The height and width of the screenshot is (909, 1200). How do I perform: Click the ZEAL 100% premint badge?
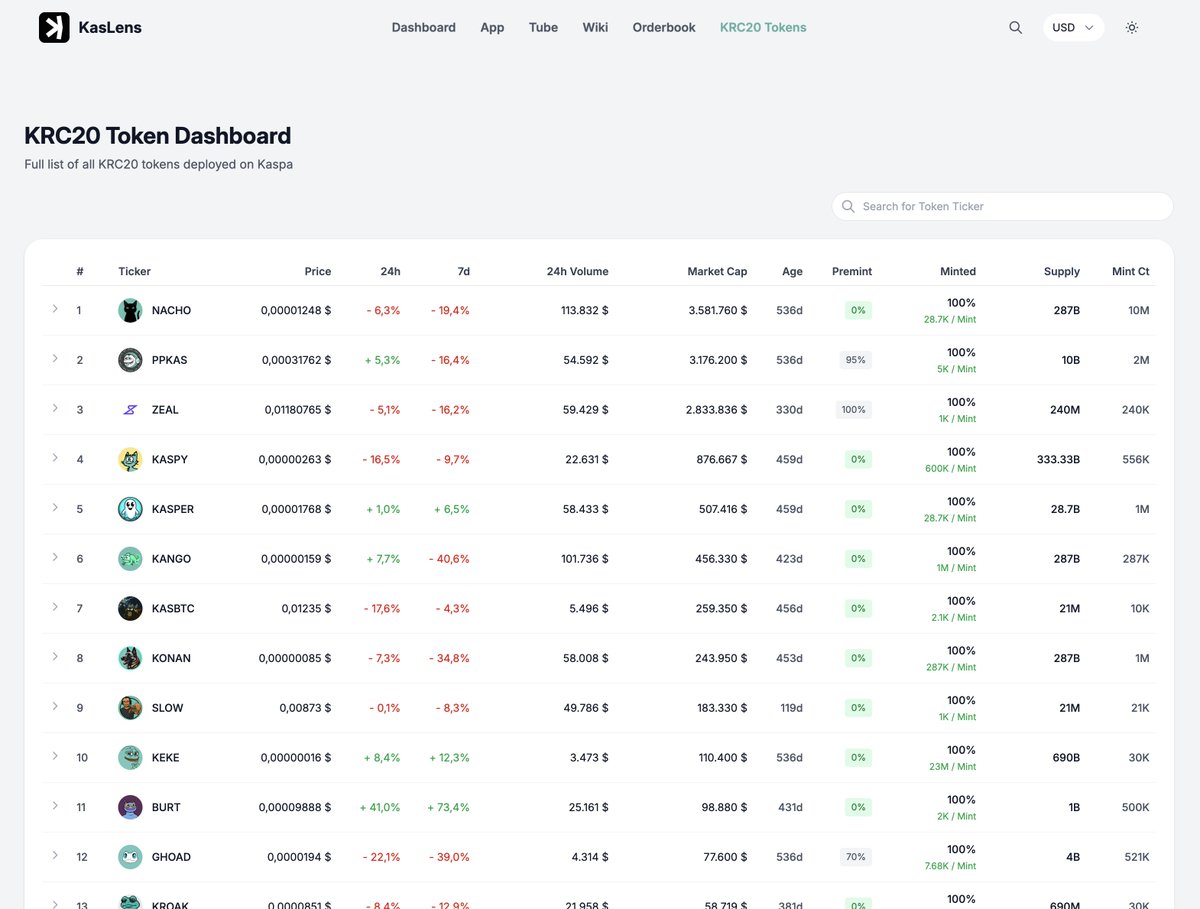(x=854, y=410)
